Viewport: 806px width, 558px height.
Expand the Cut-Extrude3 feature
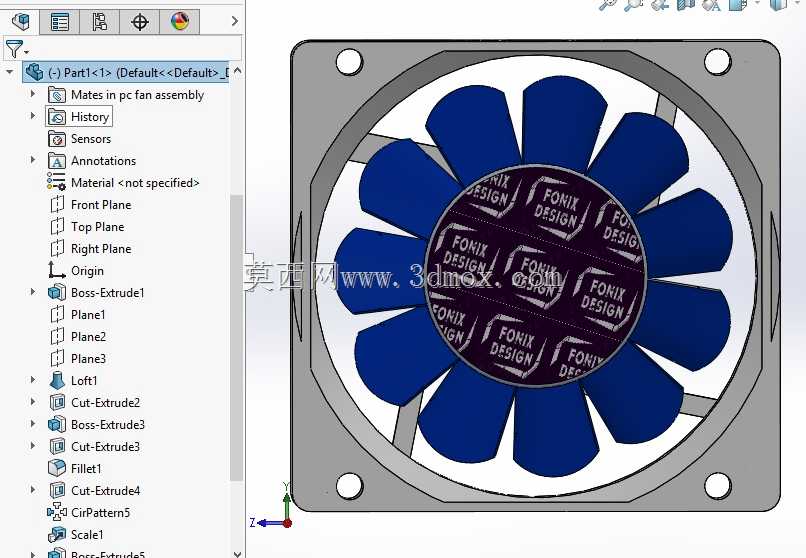[32, 445]
